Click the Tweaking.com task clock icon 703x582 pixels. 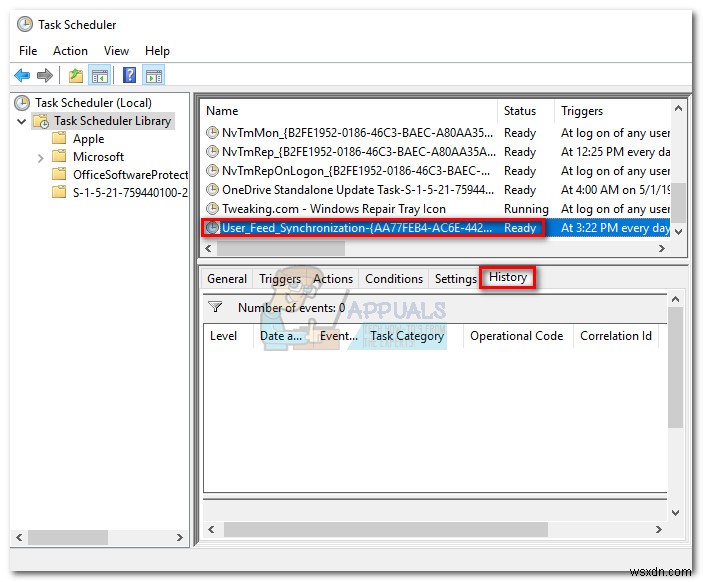point(212,208)
